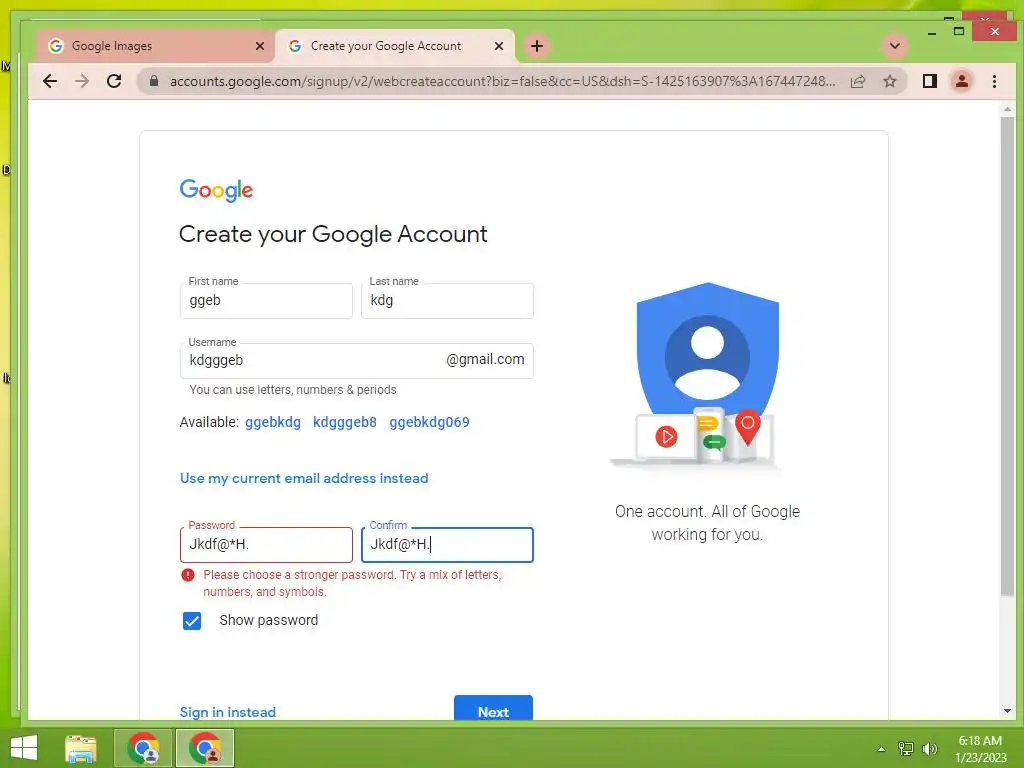Click the 'One account. All of Google' text
The image size is (1024, 768).
[707, 511]
